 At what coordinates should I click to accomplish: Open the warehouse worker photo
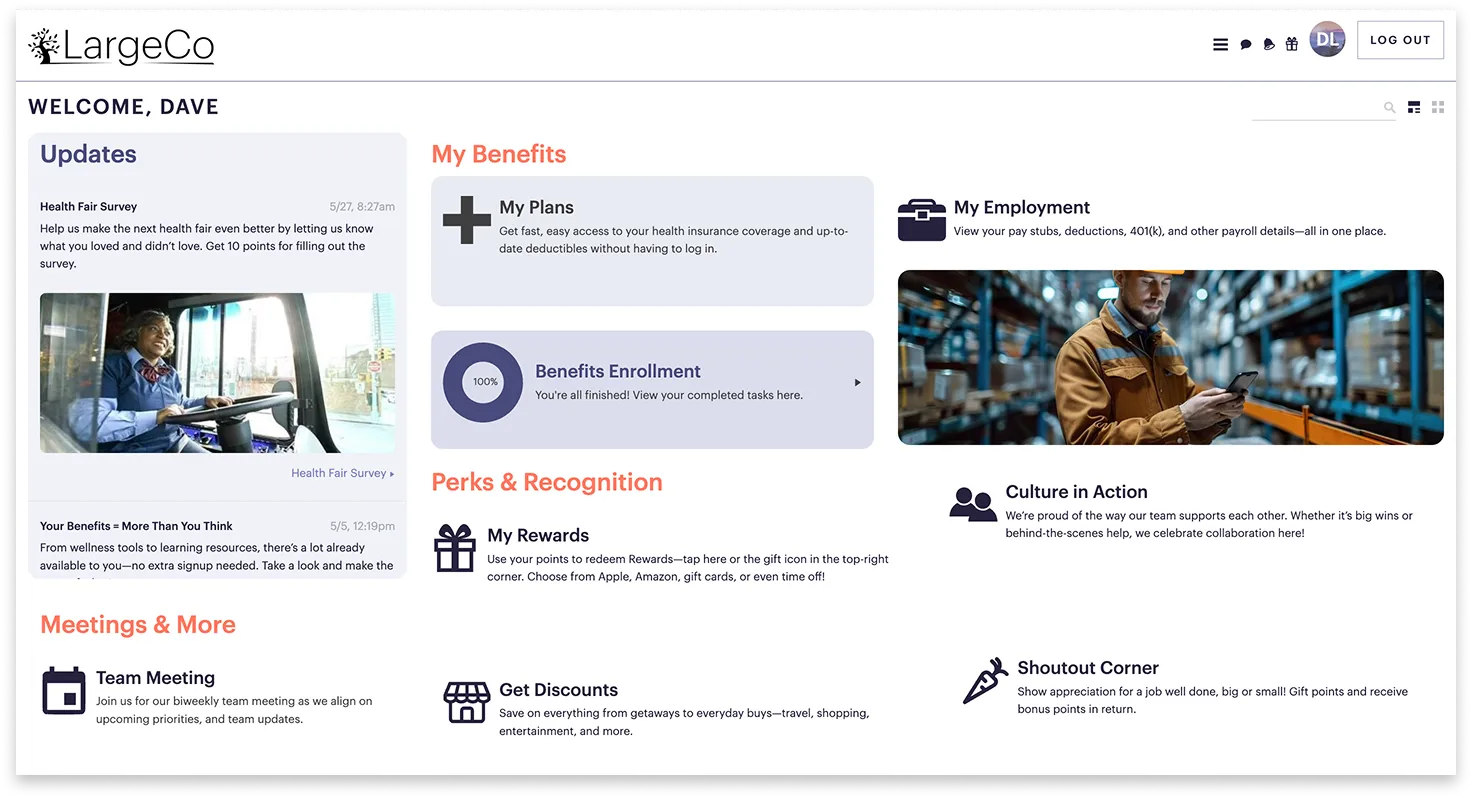tap(1171, 357)
